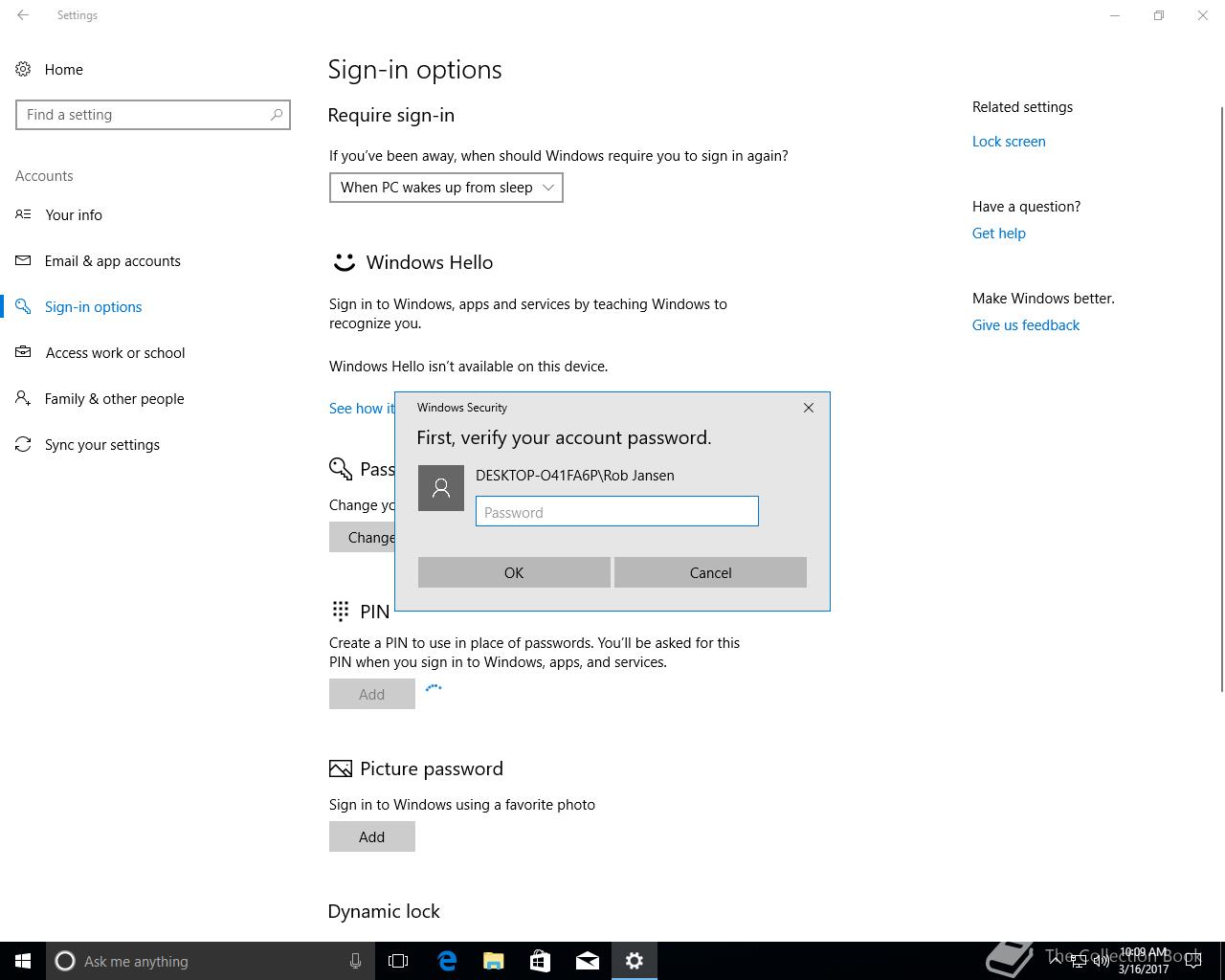Click the Settings page vertical scrollbar
This screenshot has width=1225, height=980.
pyautogui.click(x=1220, y=397)
